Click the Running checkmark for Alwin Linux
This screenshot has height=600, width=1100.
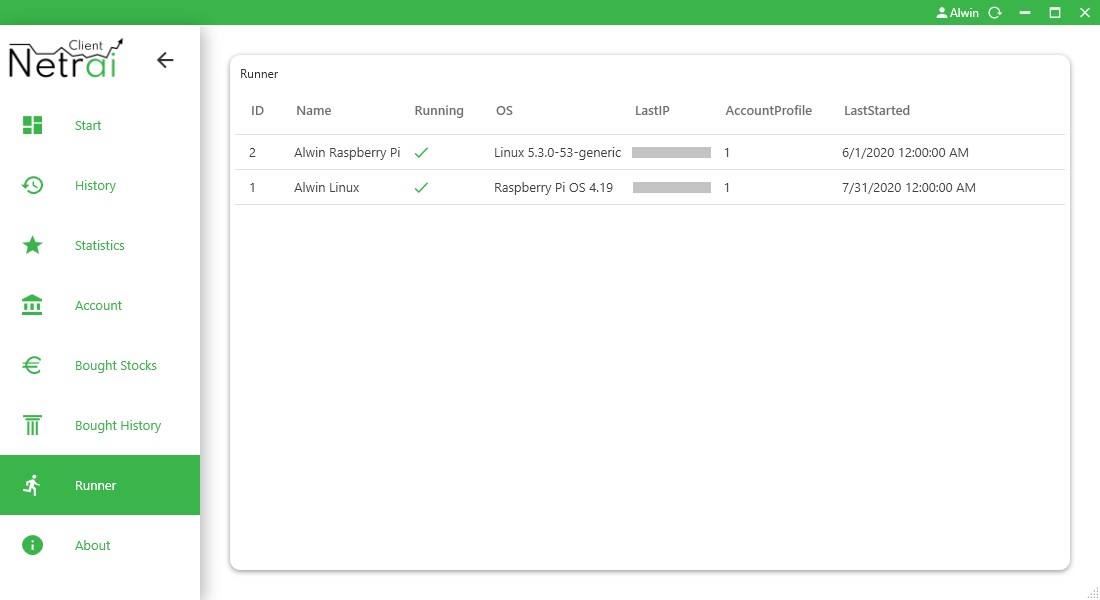click(421, 187)
